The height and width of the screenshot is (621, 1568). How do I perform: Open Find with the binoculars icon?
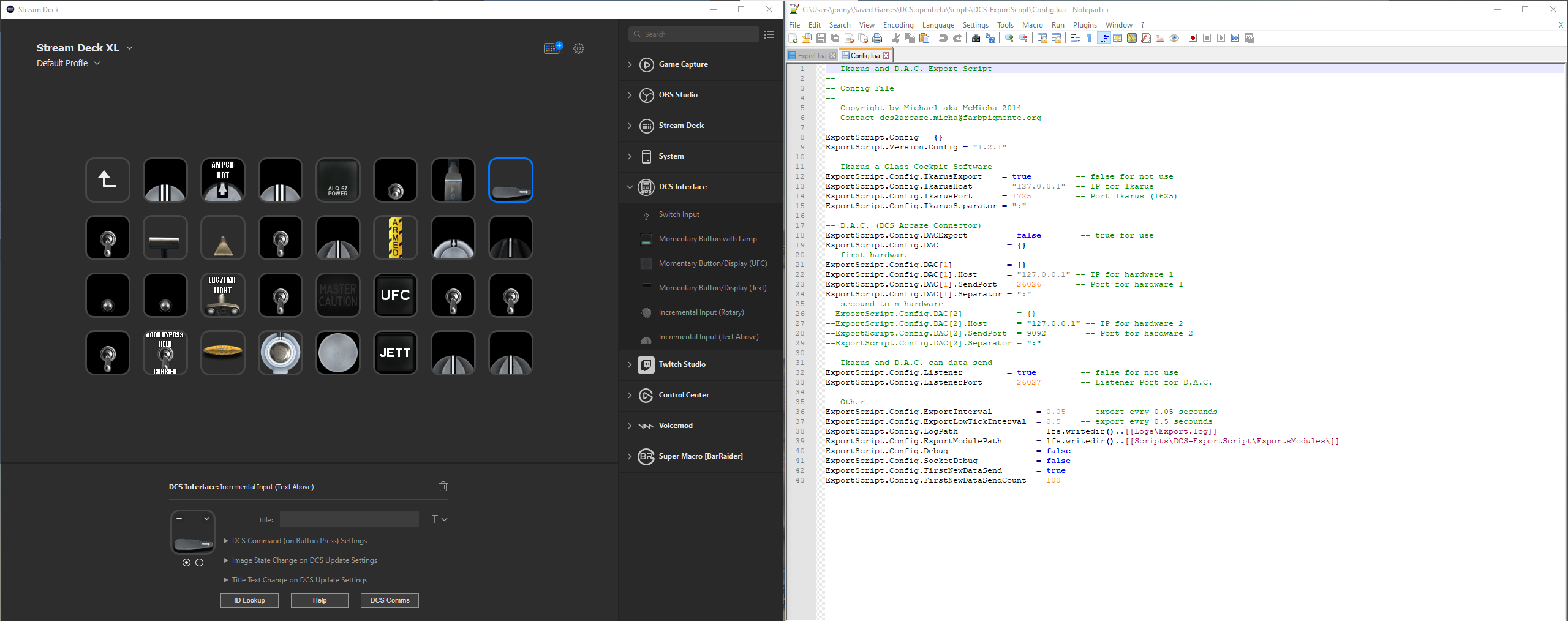click(976, 38)
